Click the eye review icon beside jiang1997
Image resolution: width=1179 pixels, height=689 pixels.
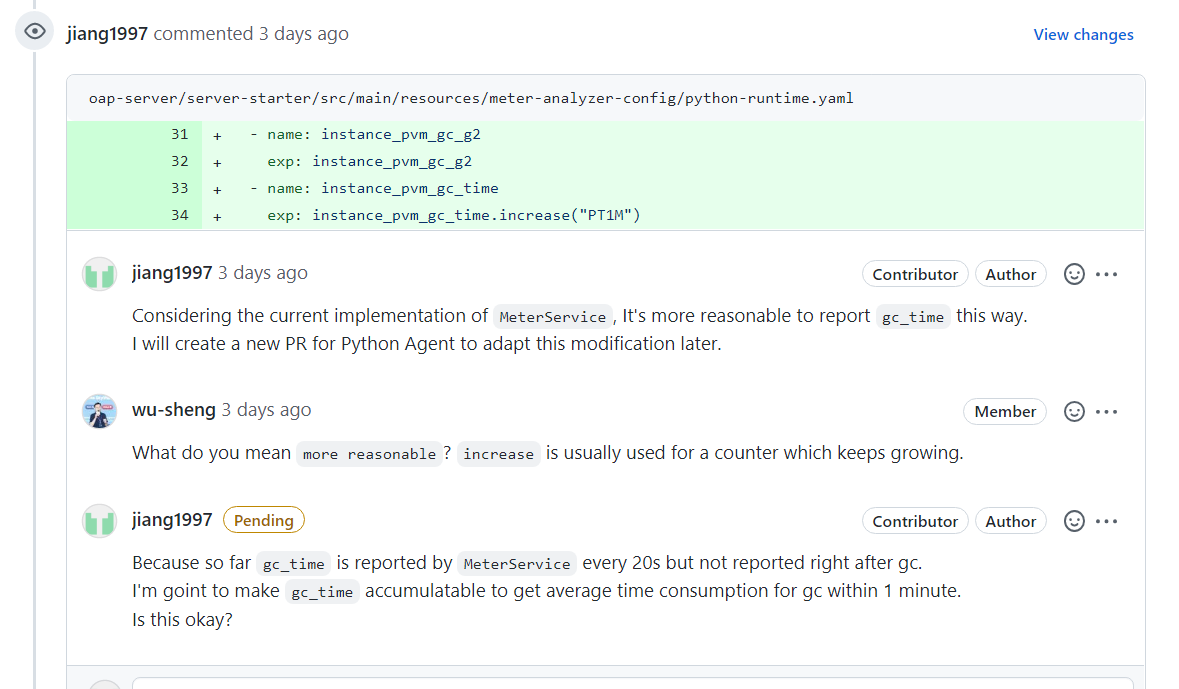pyautogui.click(x=35, y=32)
